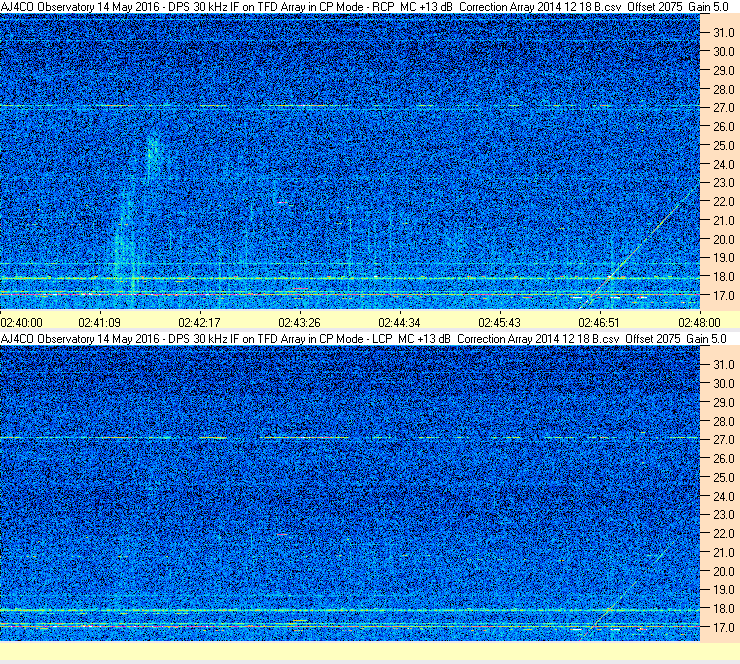Select the 25.0 frequency label in RCP panel
The width and height of the screenshot is (740, 664).
[723, 146]
